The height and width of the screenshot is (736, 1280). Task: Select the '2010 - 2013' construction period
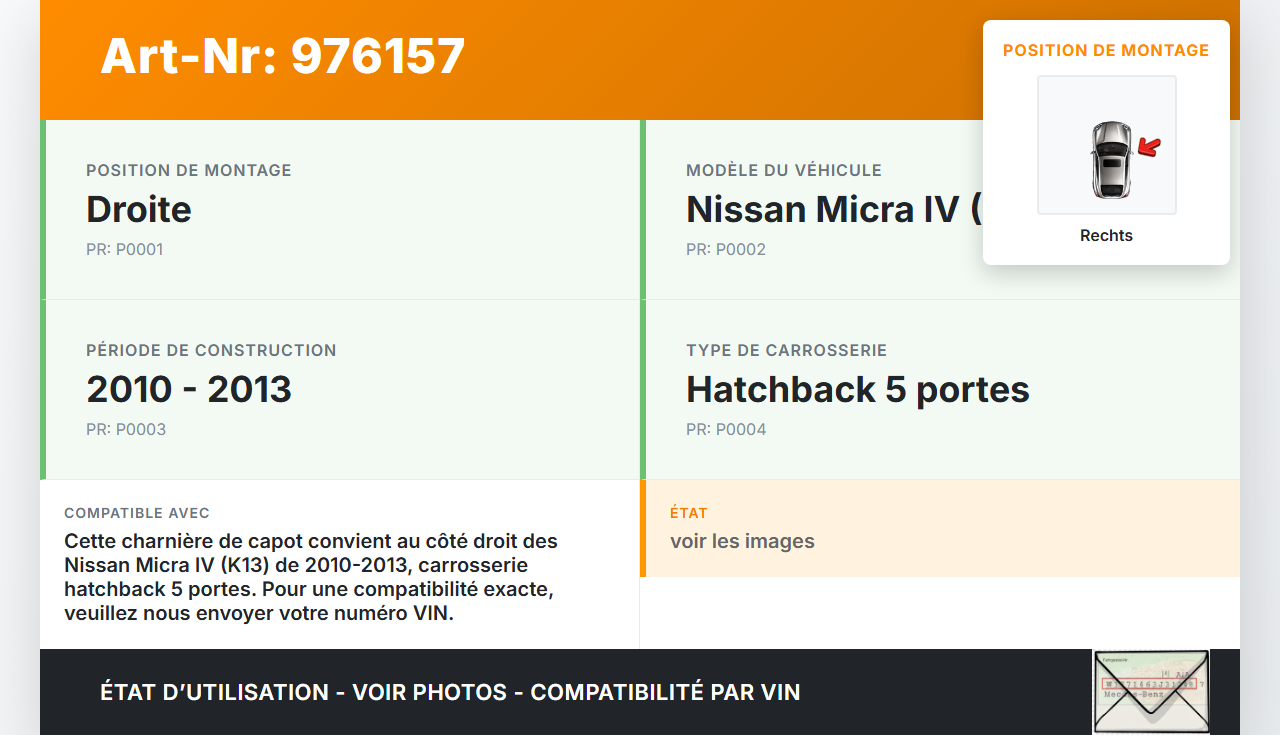[x=189, y=389]
